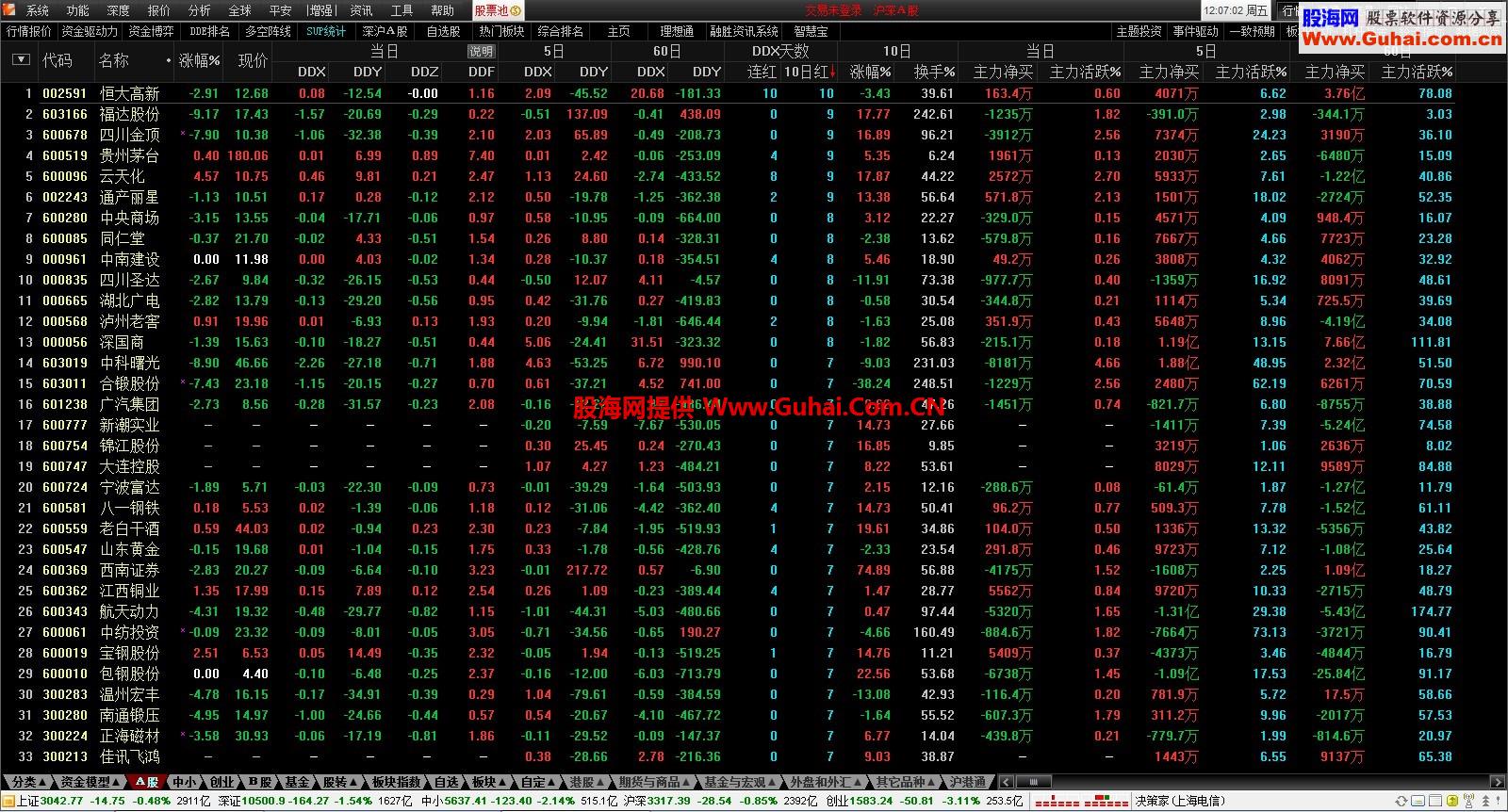Switch to the 资金驱动力 tab
Screen dimensions: 1508x812
point(90,31)
